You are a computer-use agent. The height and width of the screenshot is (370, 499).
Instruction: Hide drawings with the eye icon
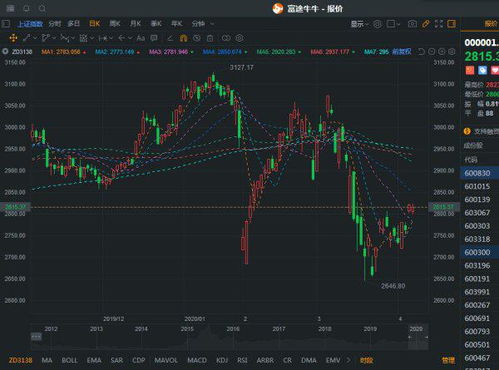pyautogui.click(x=197, y=38)
